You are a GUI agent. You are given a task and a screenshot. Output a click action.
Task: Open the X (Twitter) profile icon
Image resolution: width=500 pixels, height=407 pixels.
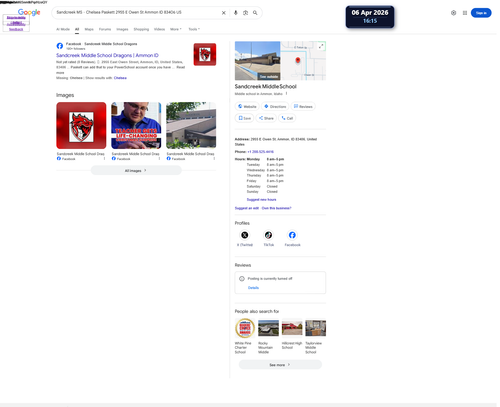[245, 235]
